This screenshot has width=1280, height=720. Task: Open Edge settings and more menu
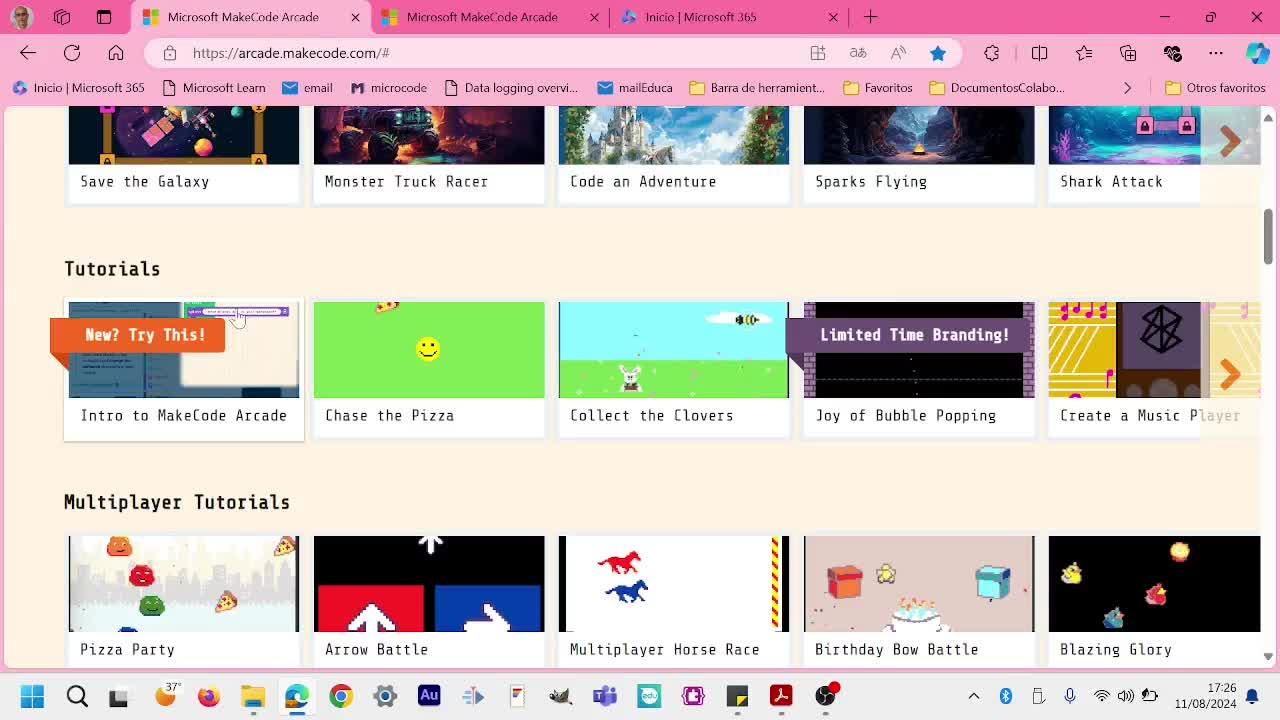[x=1216, y=53]
